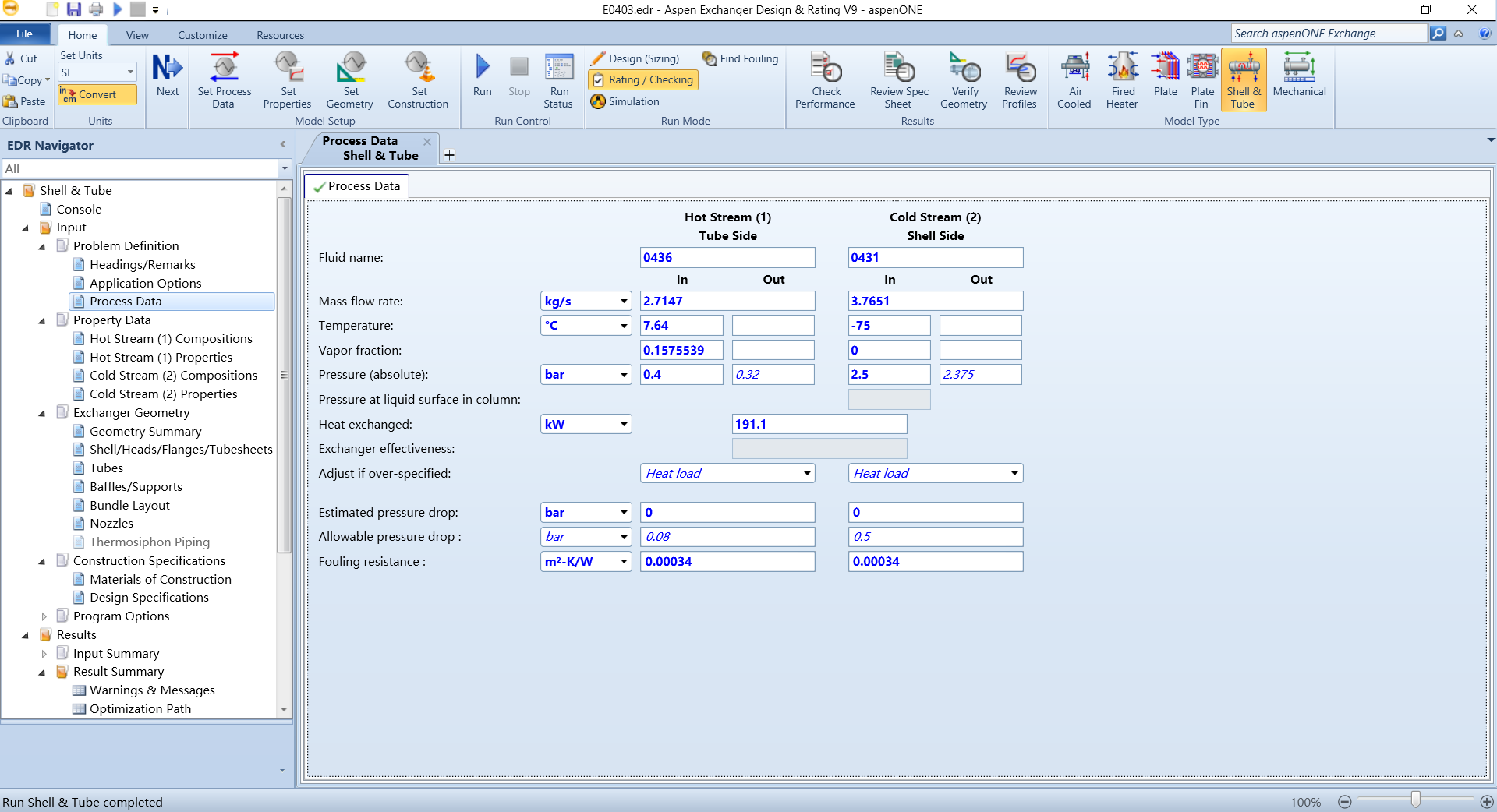This screenshot has width=1497, height=812.
Task: Open the fouling resistance unit dropdown
Action: [x=625, y=562]
